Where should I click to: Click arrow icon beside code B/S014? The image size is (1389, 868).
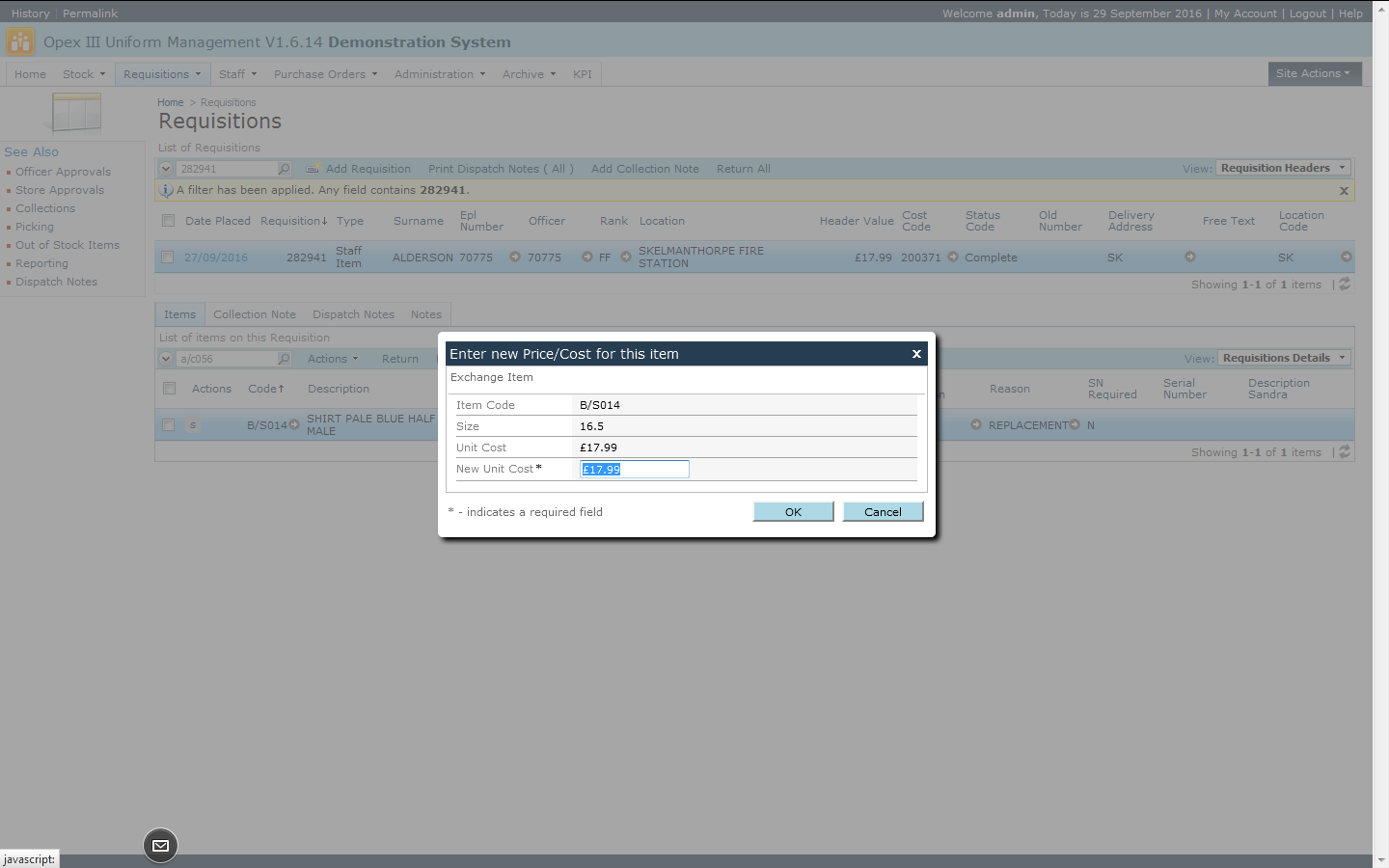[294, 424]
